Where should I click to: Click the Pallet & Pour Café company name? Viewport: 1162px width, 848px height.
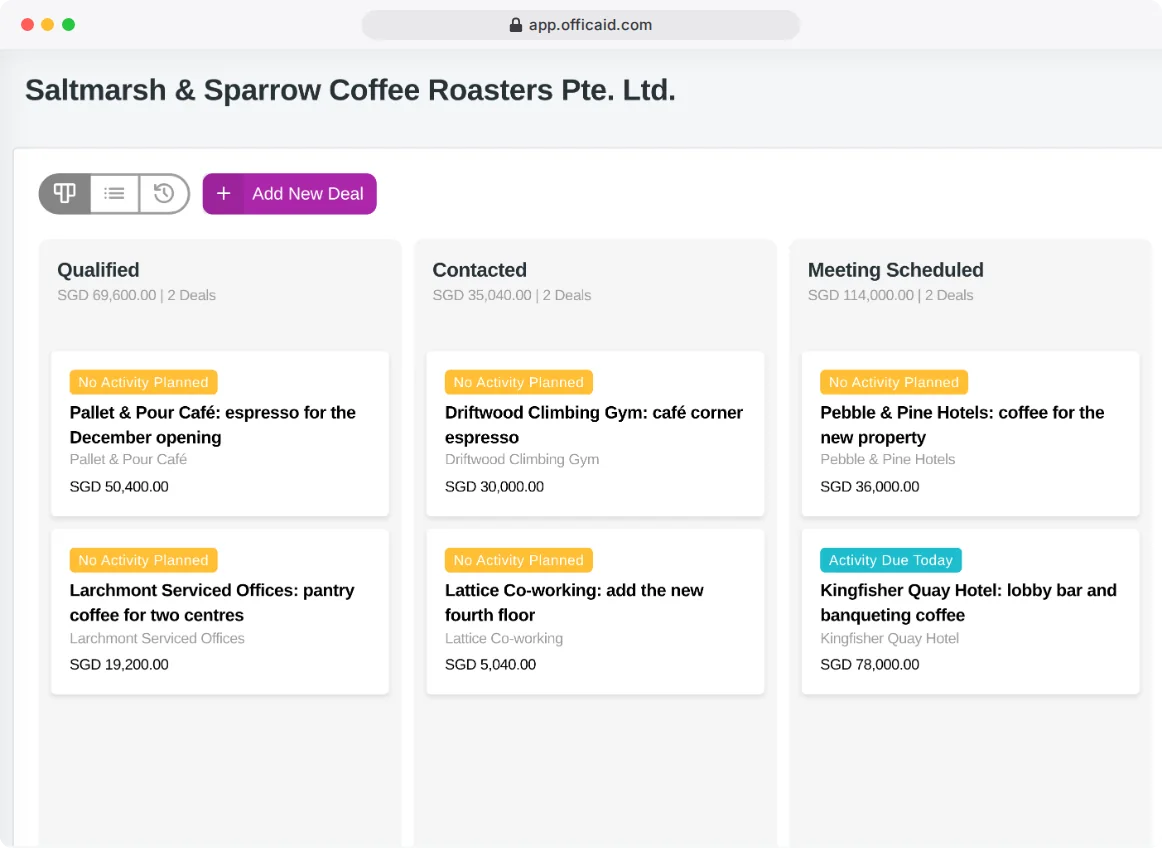128,460
